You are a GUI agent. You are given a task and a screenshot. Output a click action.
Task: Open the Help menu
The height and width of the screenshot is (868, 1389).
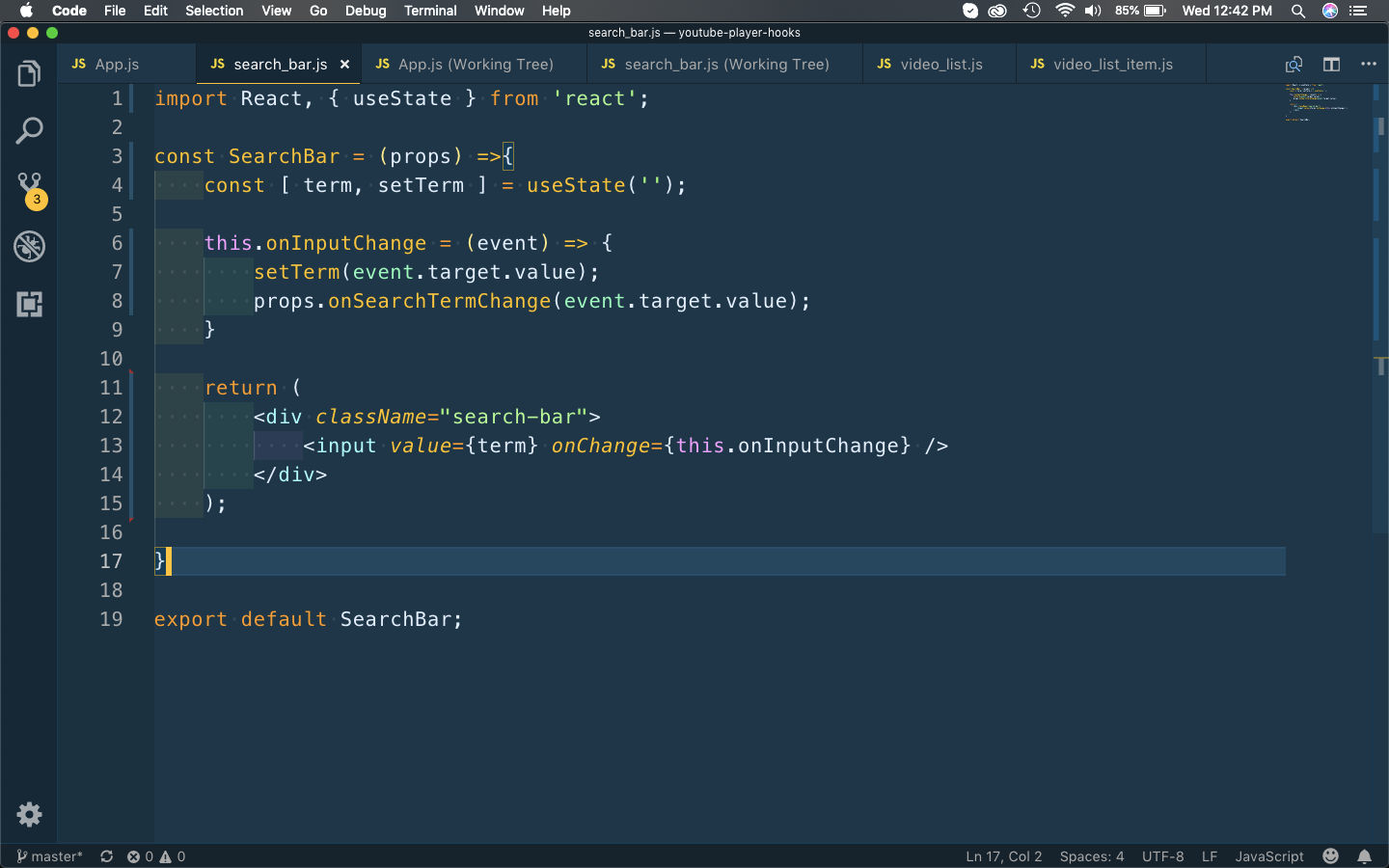point(556,11)
